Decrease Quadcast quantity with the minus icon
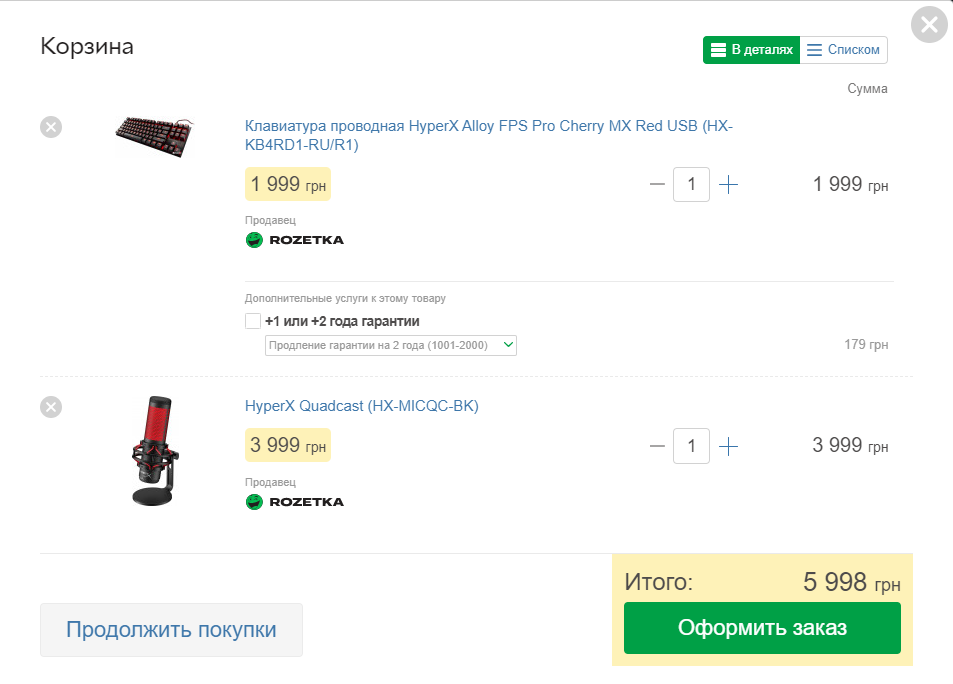 coord(657,446)
